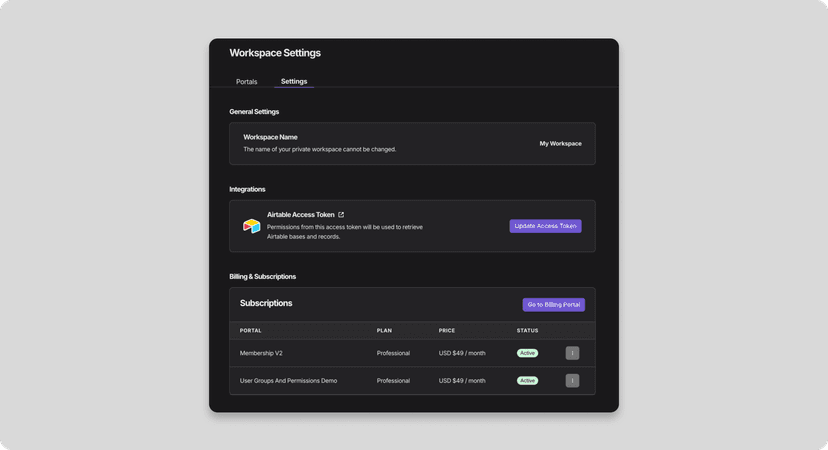Click Active status badge of User Groups Demo

point(527,381)
